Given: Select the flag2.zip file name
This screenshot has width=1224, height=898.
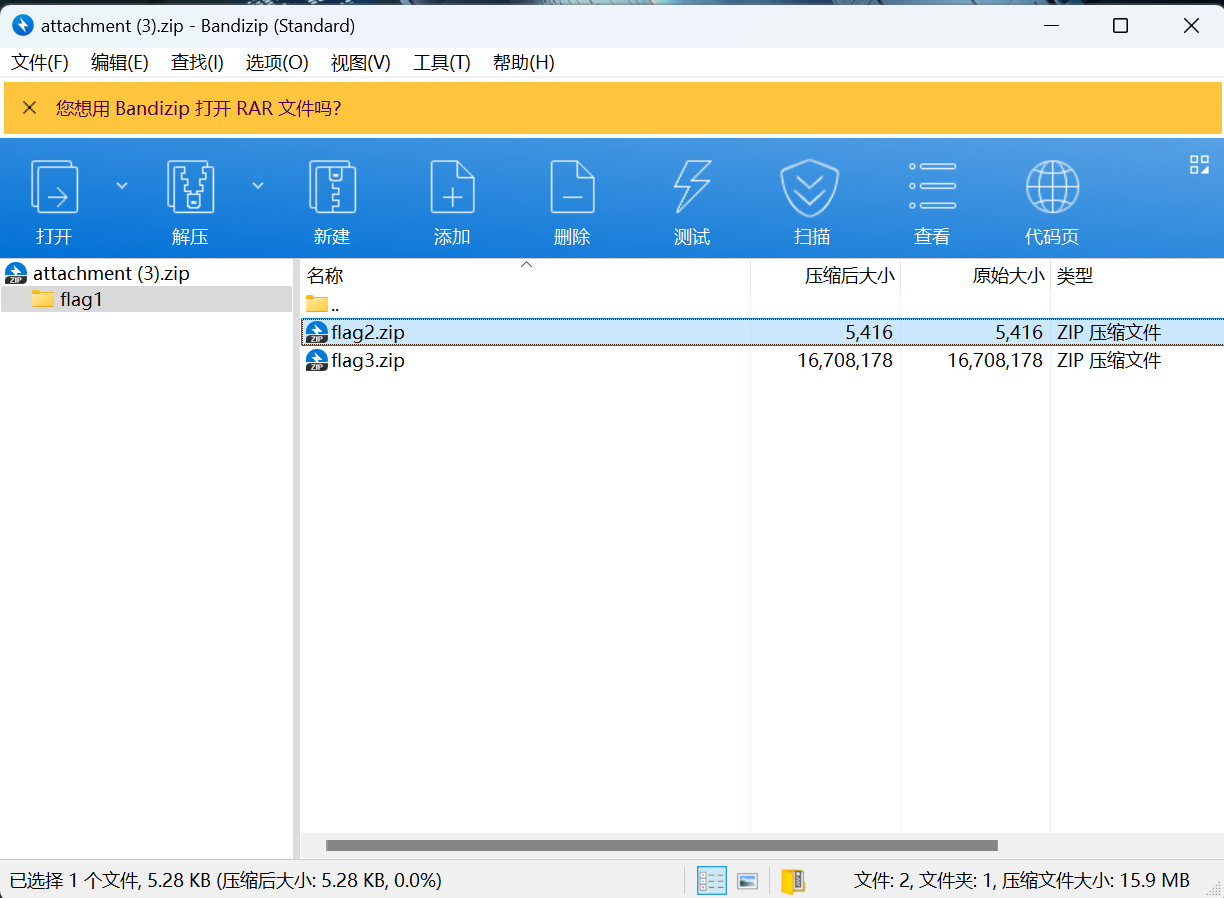Looking at the screenshot, I should (x=368, y=332).
